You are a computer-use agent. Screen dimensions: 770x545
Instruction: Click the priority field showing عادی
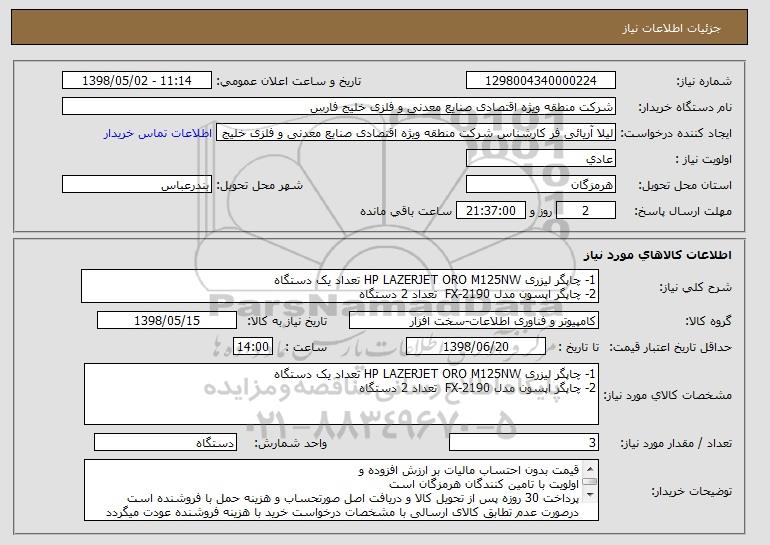541,159
